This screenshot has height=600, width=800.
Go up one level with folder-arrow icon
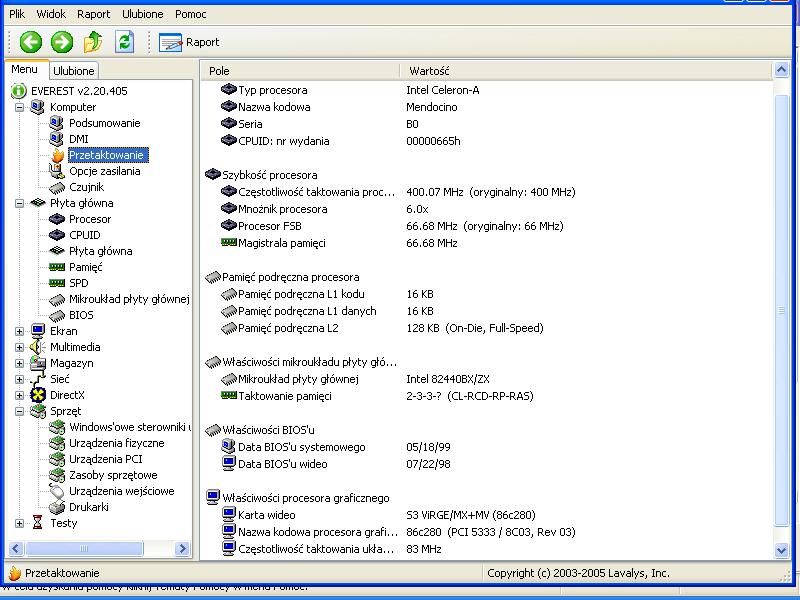click(x=93, y=42)
